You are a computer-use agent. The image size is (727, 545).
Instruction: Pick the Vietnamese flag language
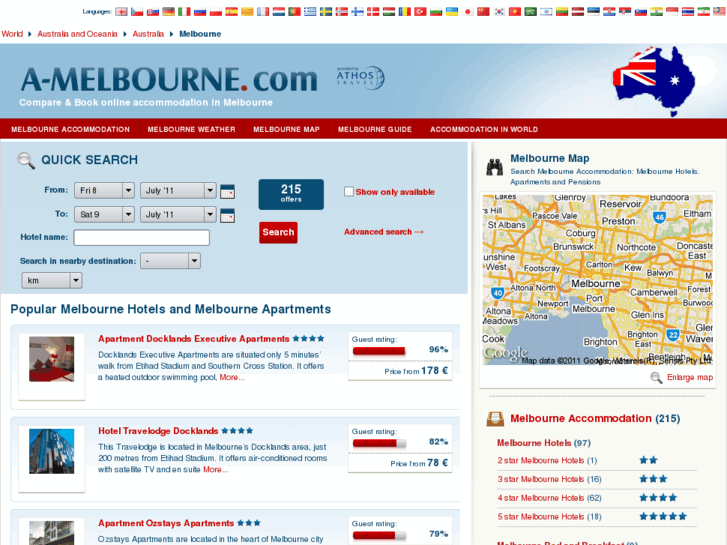515,12
